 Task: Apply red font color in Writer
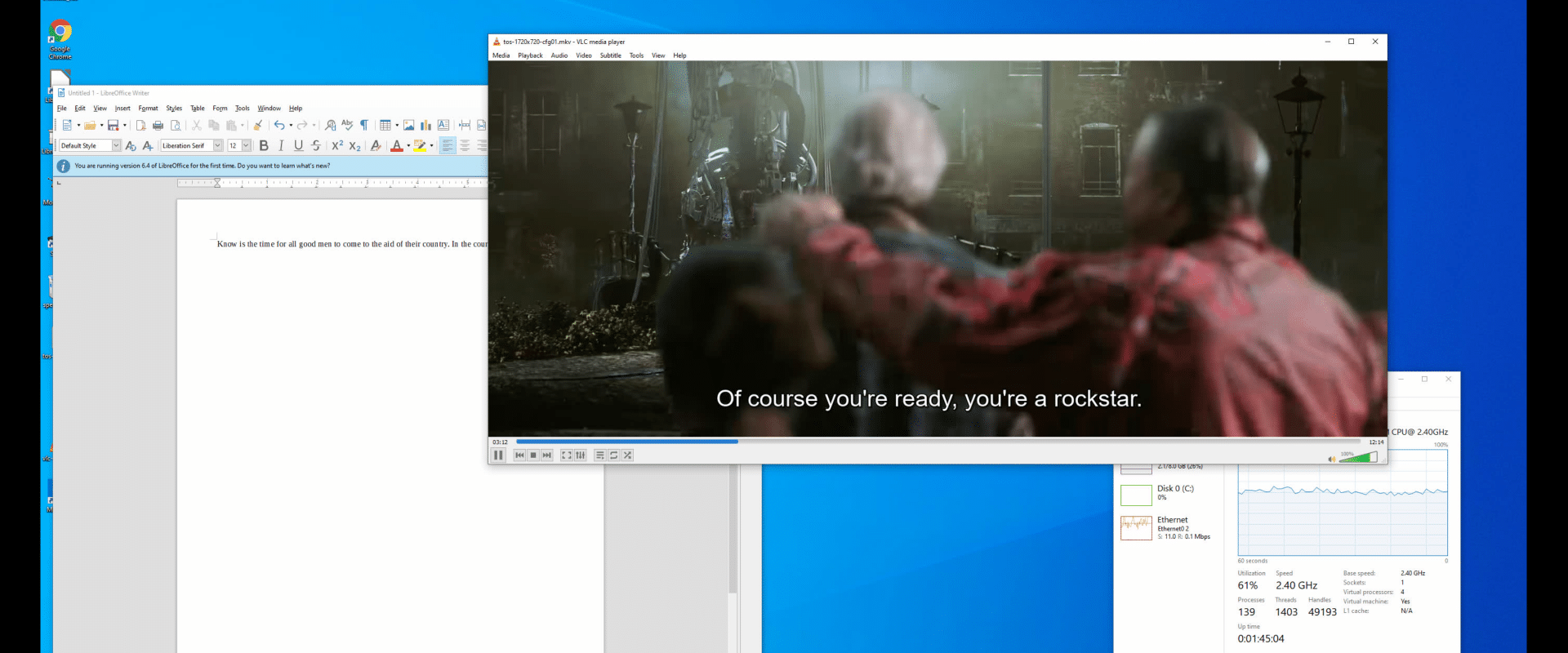pyautogui.click(x=397, y=145)
